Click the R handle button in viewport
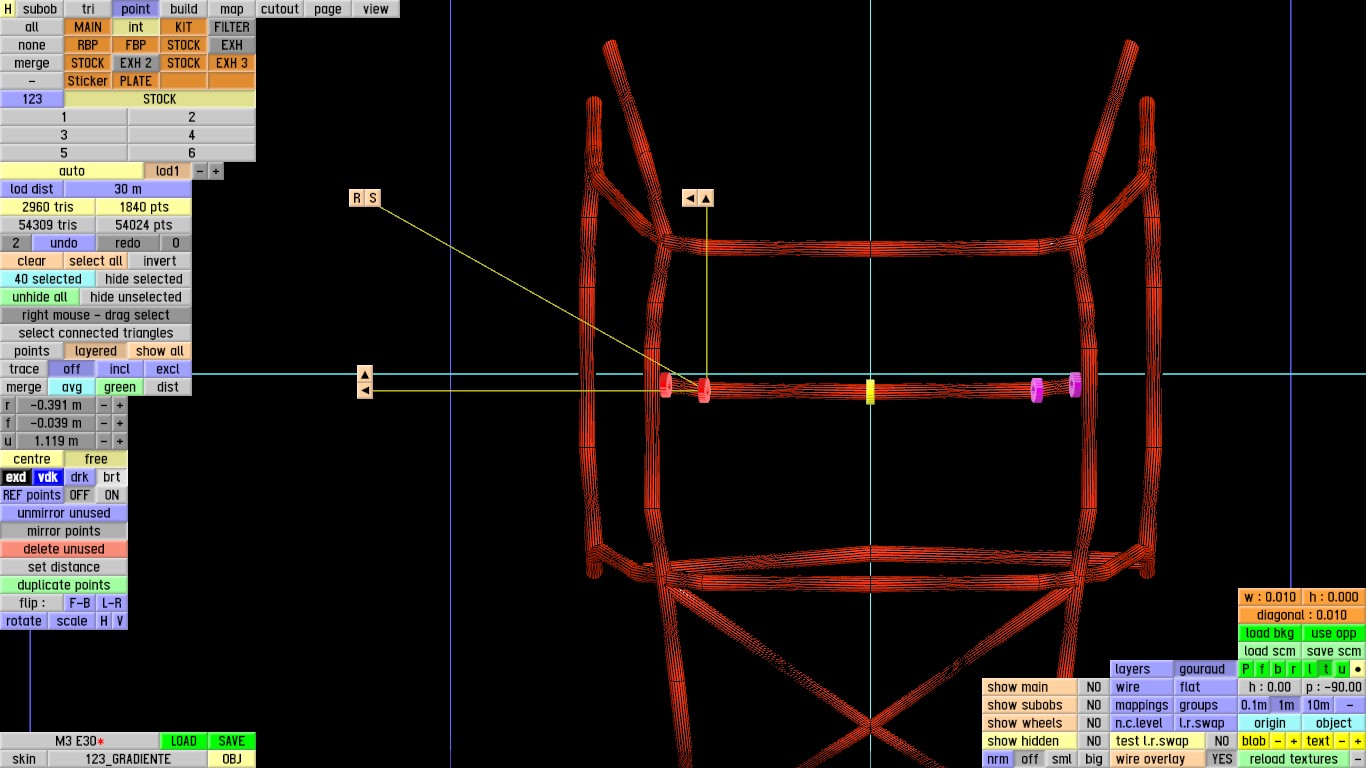 point(357,198)
